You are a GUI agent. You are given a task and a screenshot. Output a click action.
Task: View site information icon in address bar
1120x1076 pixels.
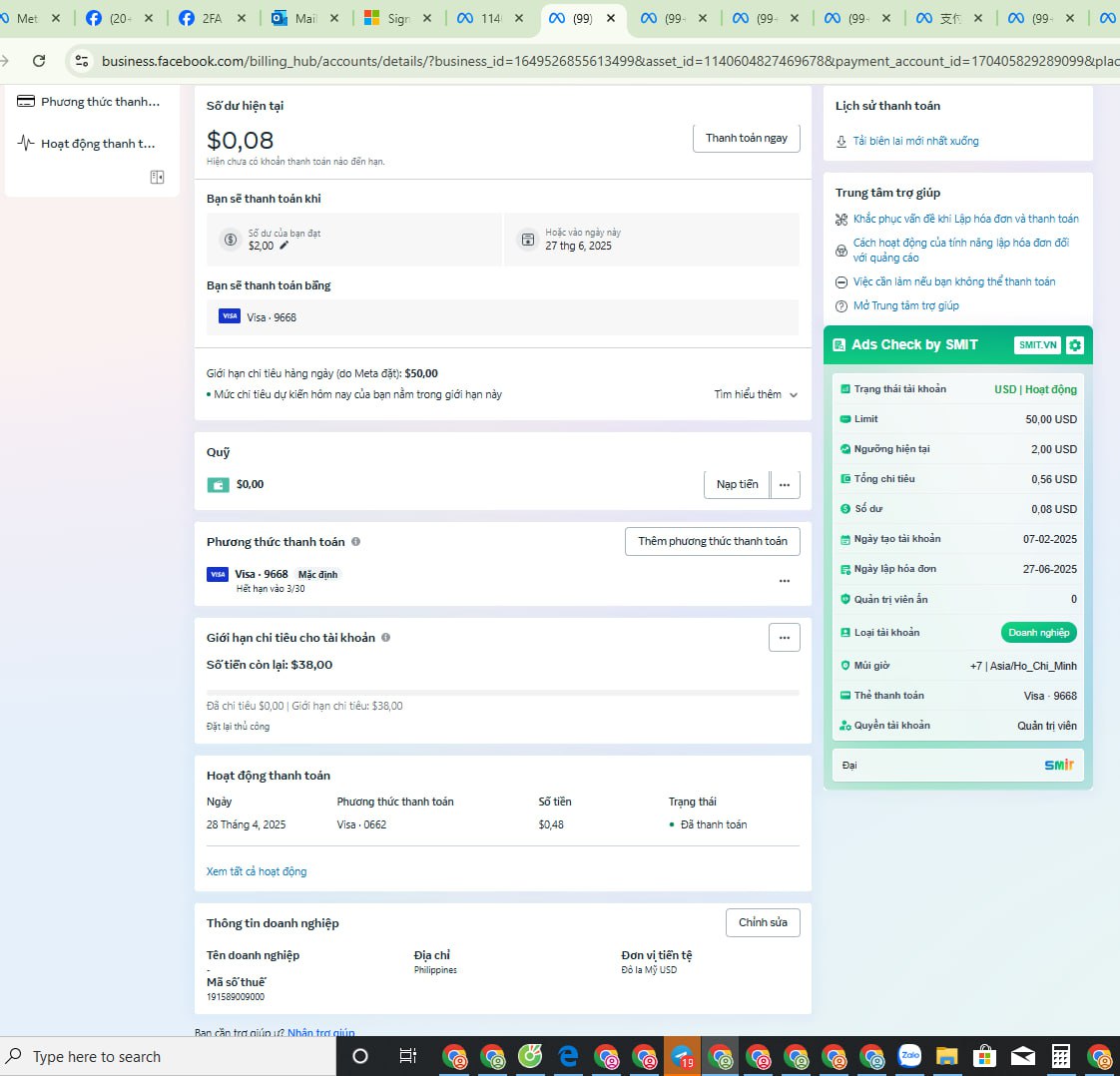[x=82, y=61]
